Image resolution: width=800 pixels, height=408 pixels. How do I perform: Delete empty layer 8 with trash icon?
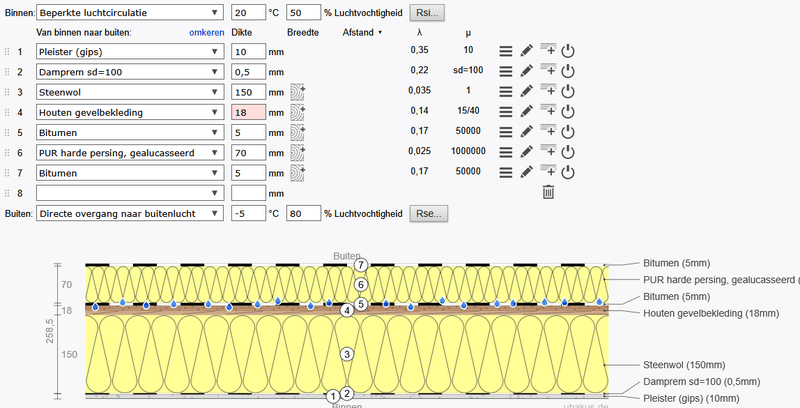point(548,192)
